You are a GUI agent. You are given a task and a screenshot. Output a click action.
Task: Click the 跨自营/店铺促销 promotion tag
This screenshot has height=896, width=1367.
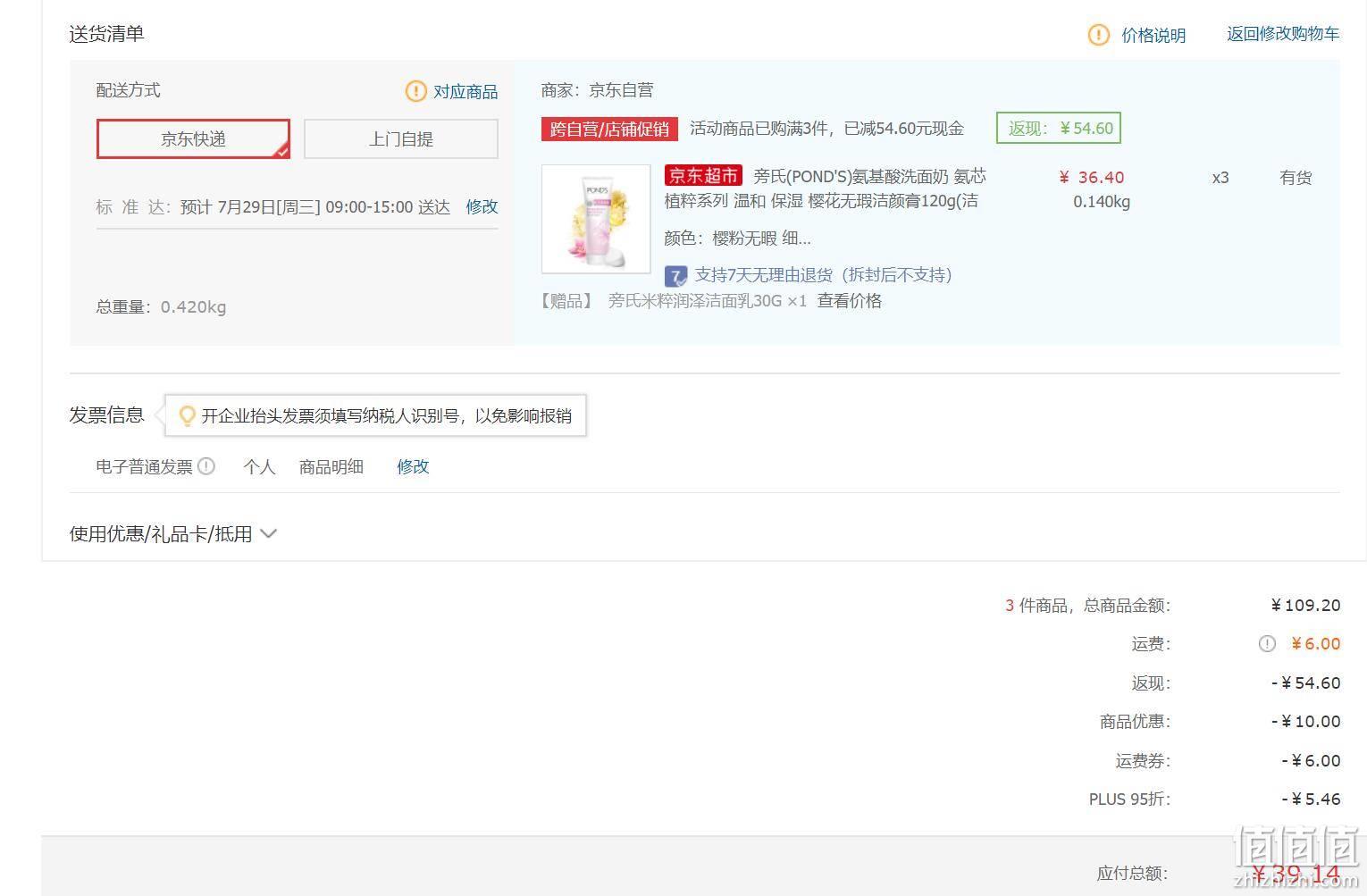click(x=609, y=130)
